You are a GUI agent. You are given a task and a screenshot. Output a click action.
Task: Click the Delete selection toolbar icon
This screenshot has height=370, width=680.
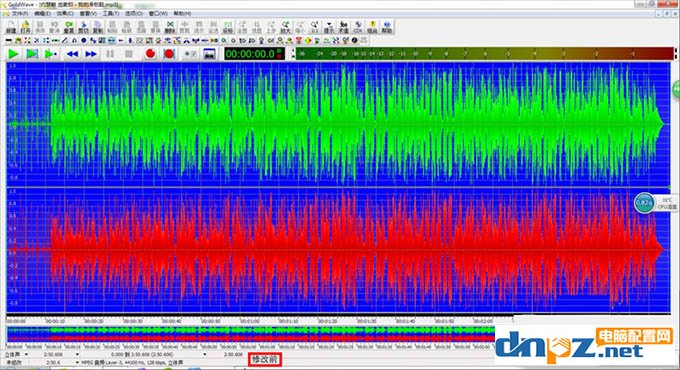[170, 27]
